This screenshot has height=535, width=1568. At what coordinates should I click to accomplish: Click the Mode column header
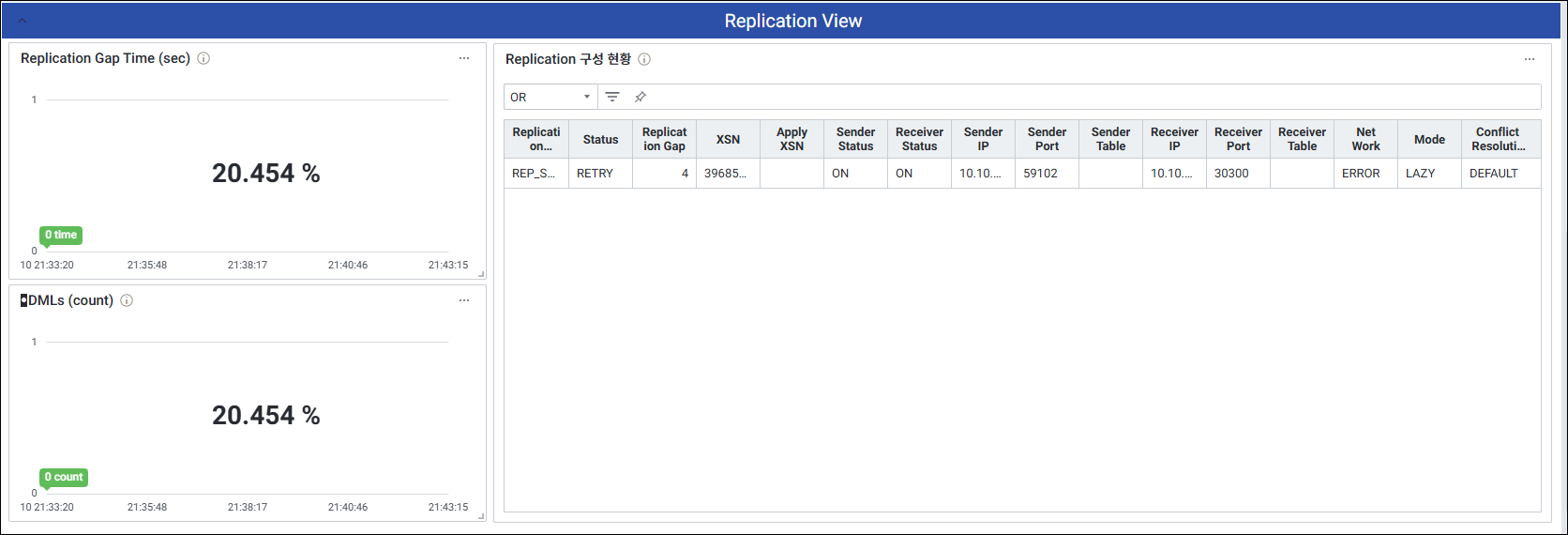[1429, 139]
